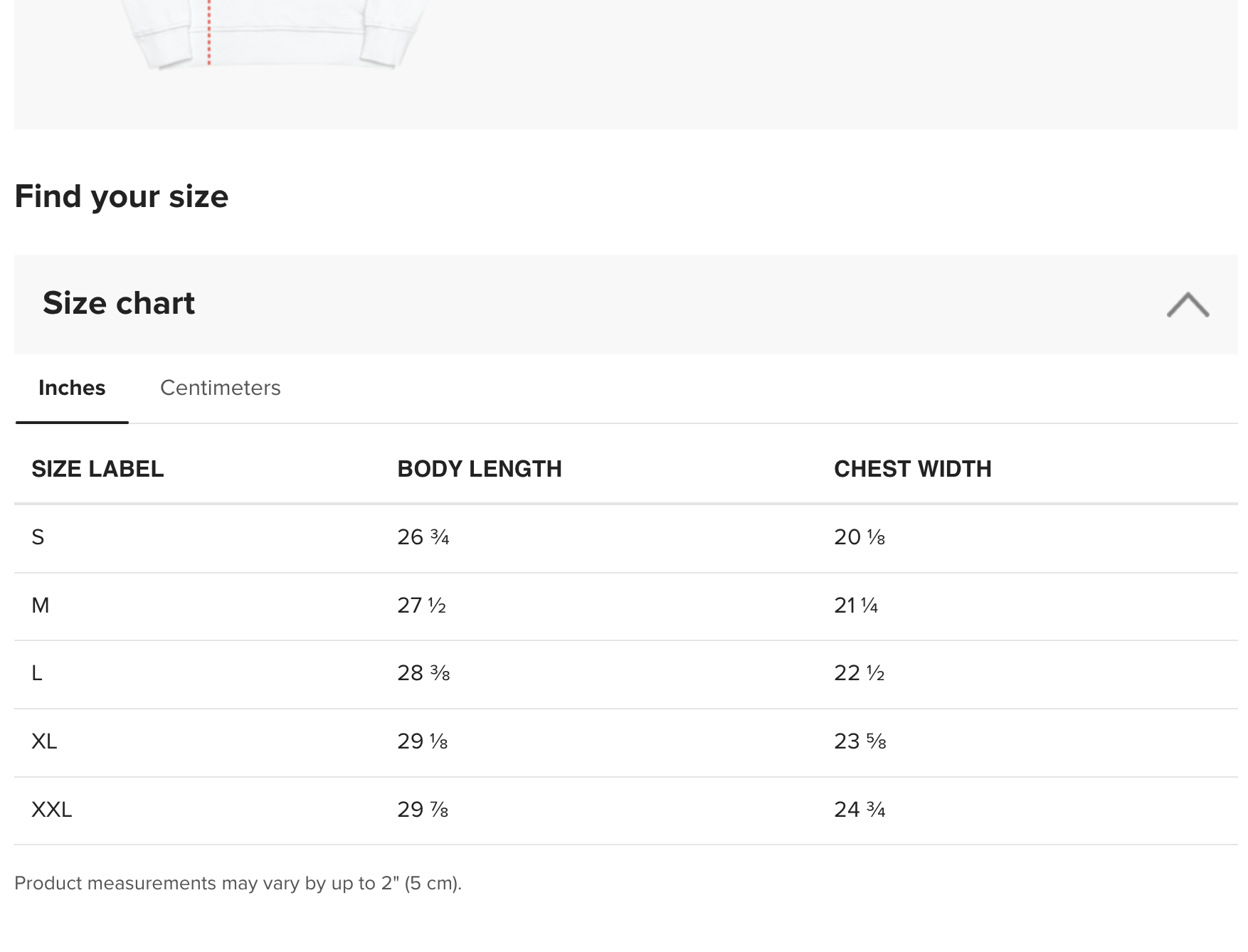Select the XL size row label
The image size is (1248, 952).
click(x=44, y=741)
